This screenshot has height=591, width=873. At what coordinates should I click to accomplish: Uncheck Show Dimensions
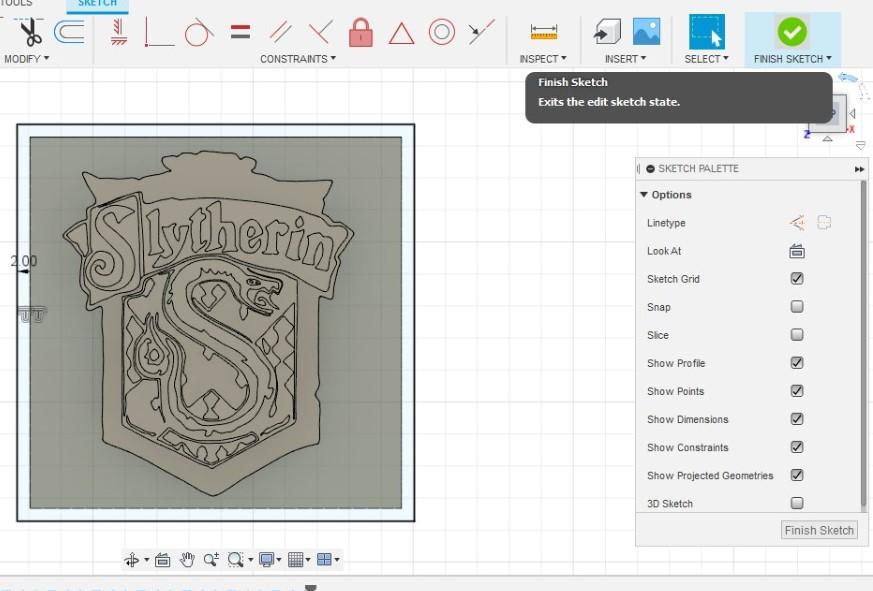tap(797, 419)
